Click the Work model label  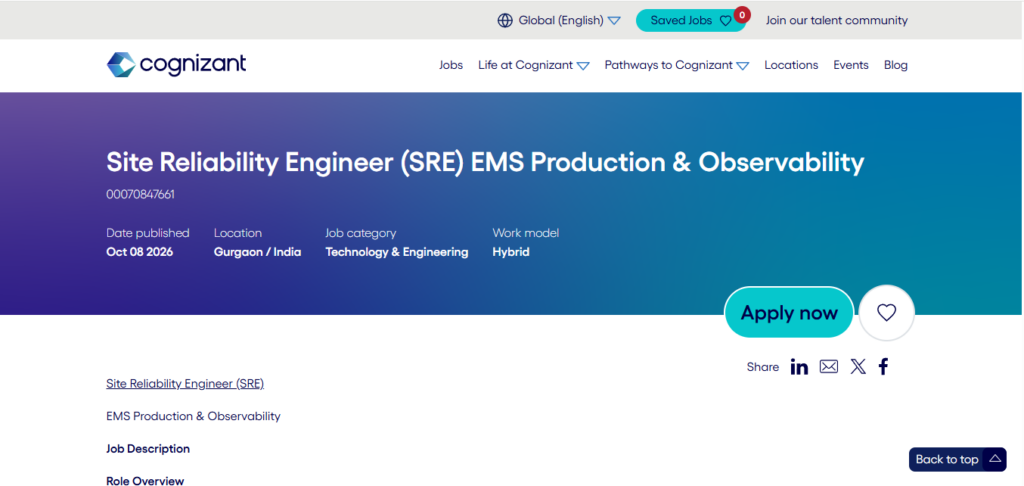[x=526, y=233]
